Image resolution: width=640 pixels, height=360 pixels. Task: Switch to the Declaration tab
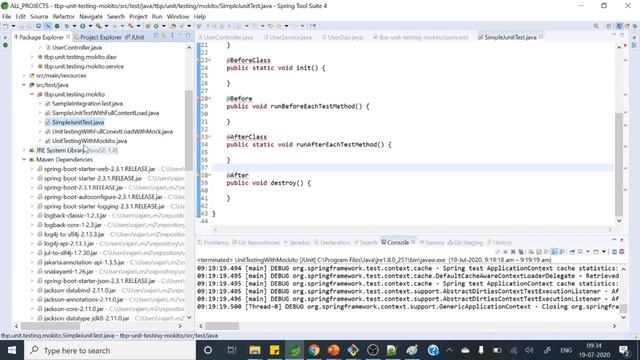coord(332,242)
